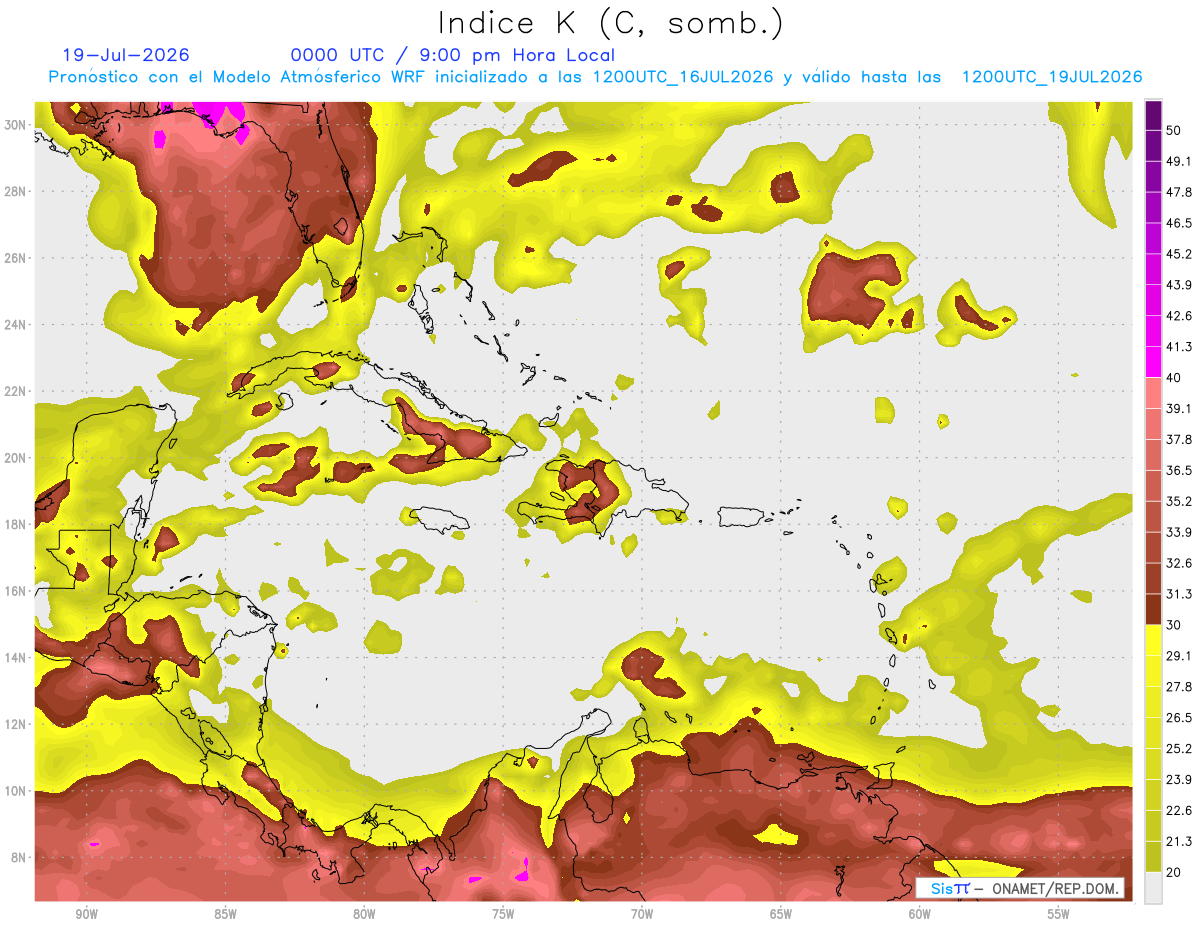Click the "SisTT - ONAMET/REP.DOM." logo box
This screenshot has height=927, width=1200.
(x=1020, y=888)
